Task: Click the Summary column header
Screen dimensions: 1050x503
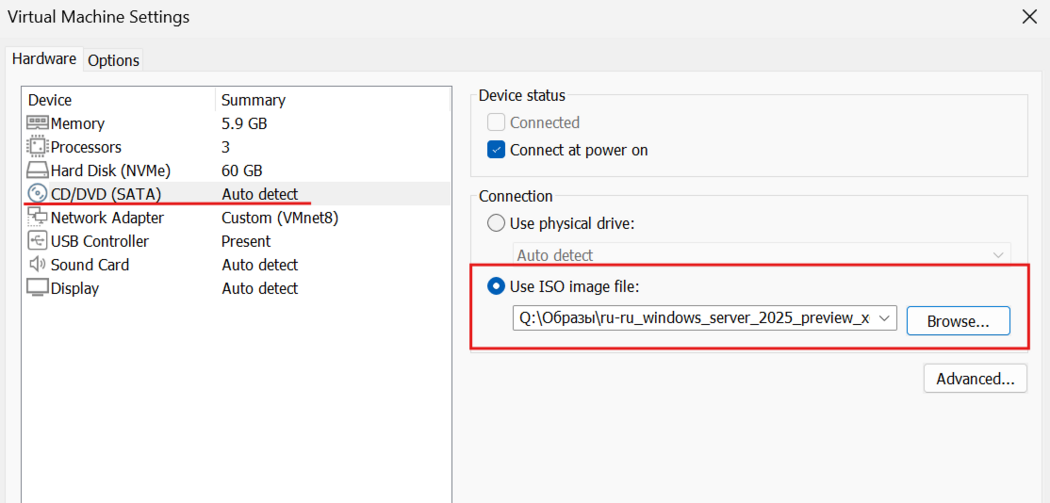Action: [x=253, y=100]
